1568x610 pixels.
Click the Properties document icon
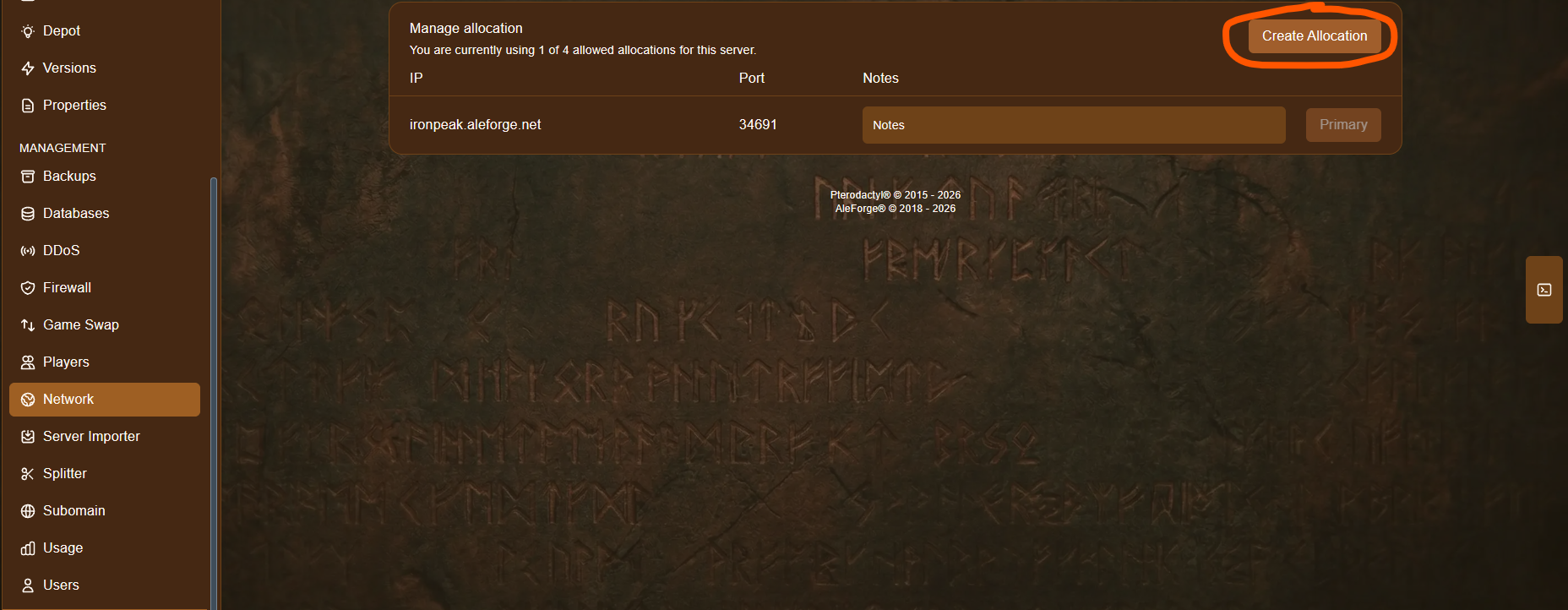pyautogui.click(x=28, y=106)
